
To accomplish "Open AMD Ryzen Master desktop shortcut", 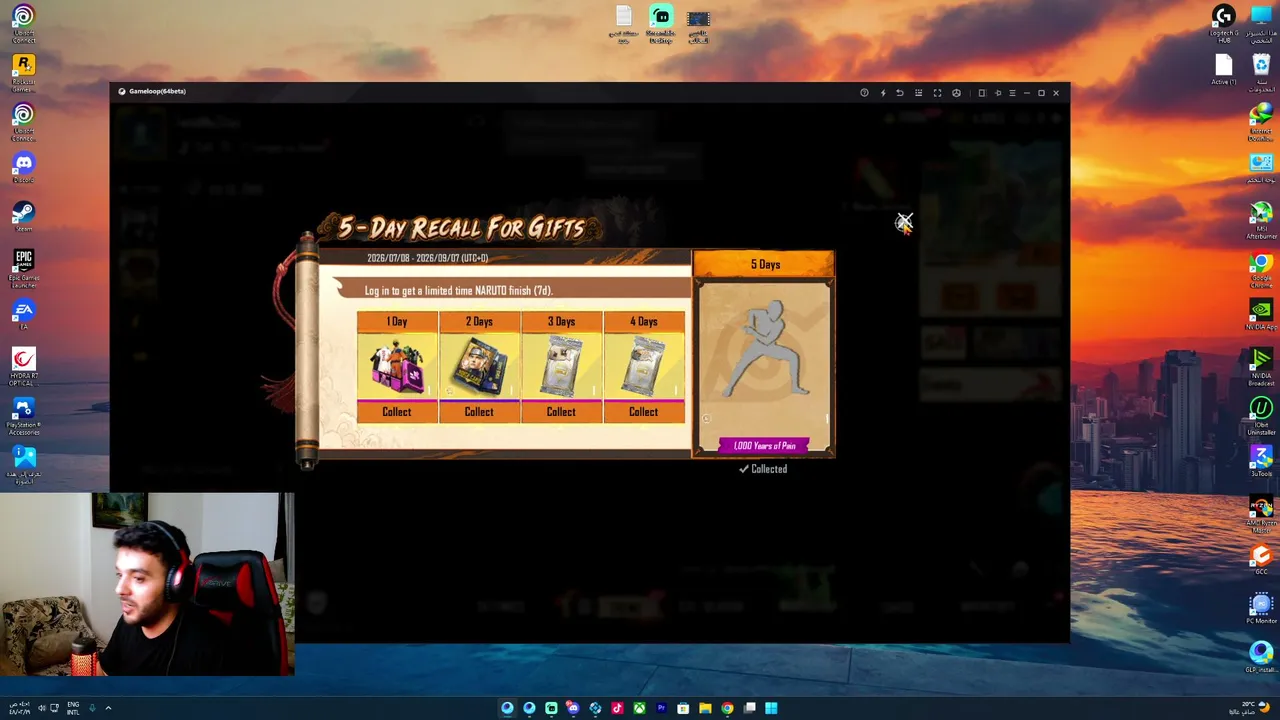I will 1261,513.
